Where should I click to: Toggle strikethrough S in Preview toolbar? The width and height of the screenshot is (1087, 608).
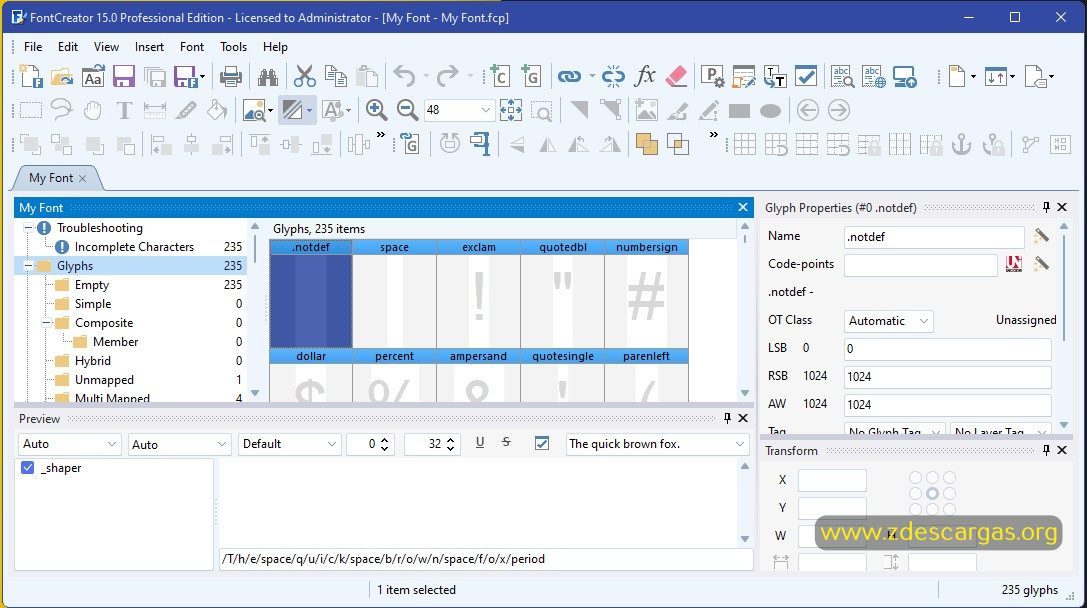point(506,442)
